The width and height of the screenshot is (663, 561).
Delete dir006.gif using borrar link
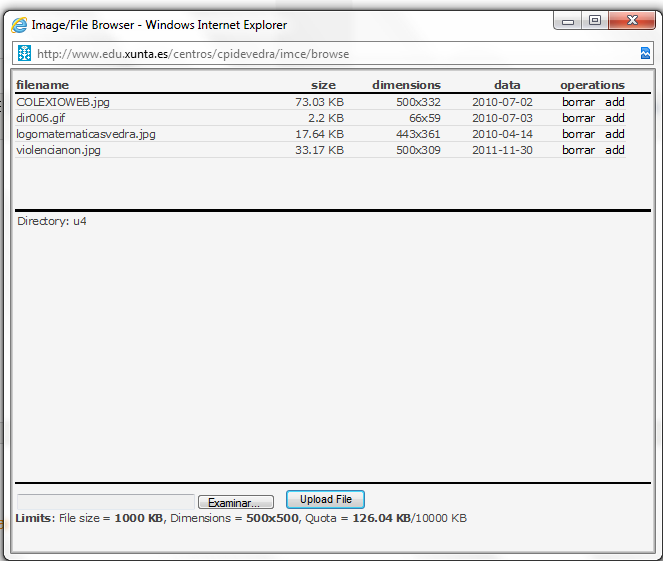point(578,118)
